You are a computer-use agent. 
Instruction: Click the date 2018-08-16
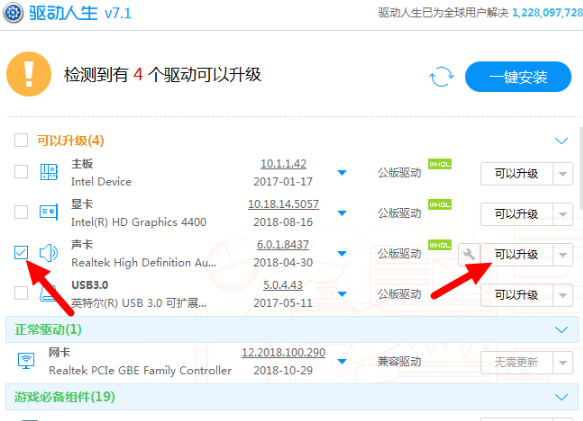(283, 222)
